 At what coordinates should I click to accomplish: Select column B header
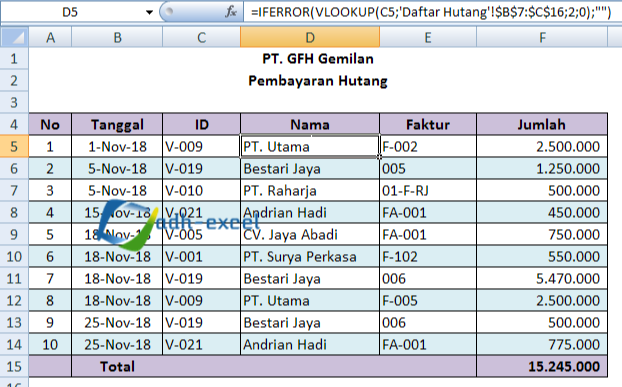117,38
